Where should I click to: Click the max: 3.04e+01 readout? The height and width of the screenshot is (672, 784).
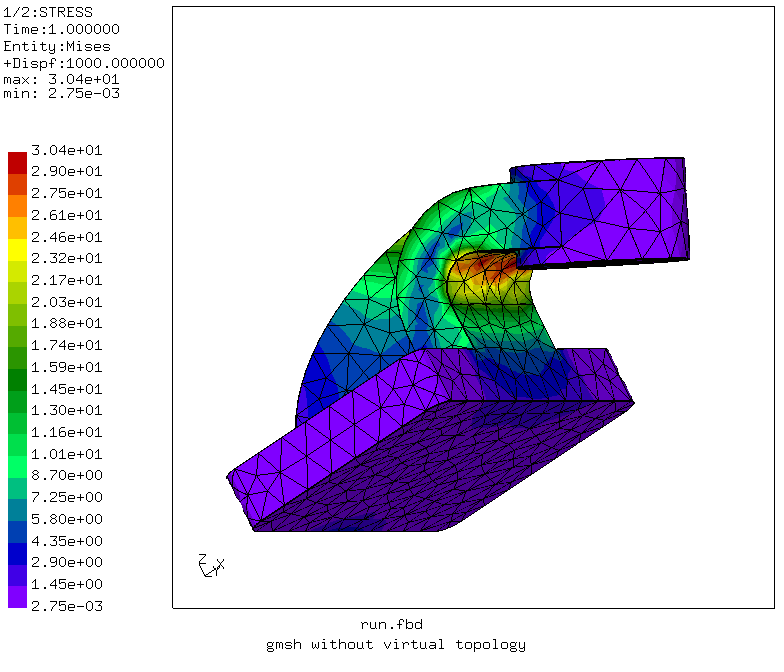pyautogui.click(x=62, y=80)
